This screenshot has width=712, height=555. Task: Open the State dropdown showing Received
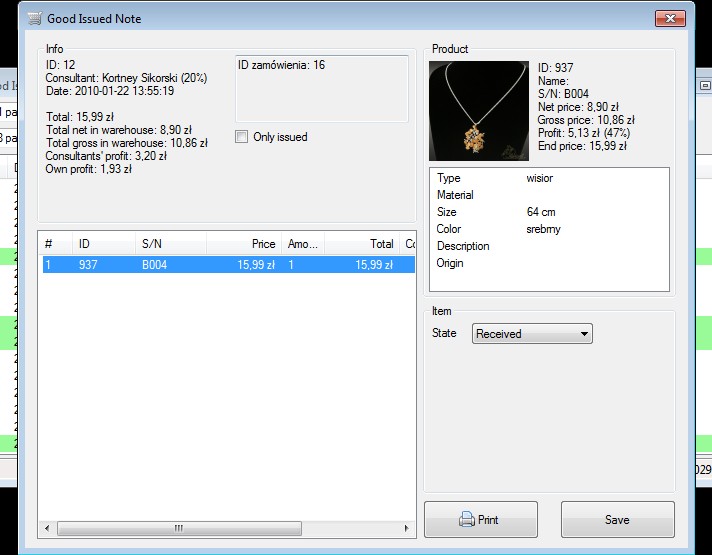(x=532, y=334)
